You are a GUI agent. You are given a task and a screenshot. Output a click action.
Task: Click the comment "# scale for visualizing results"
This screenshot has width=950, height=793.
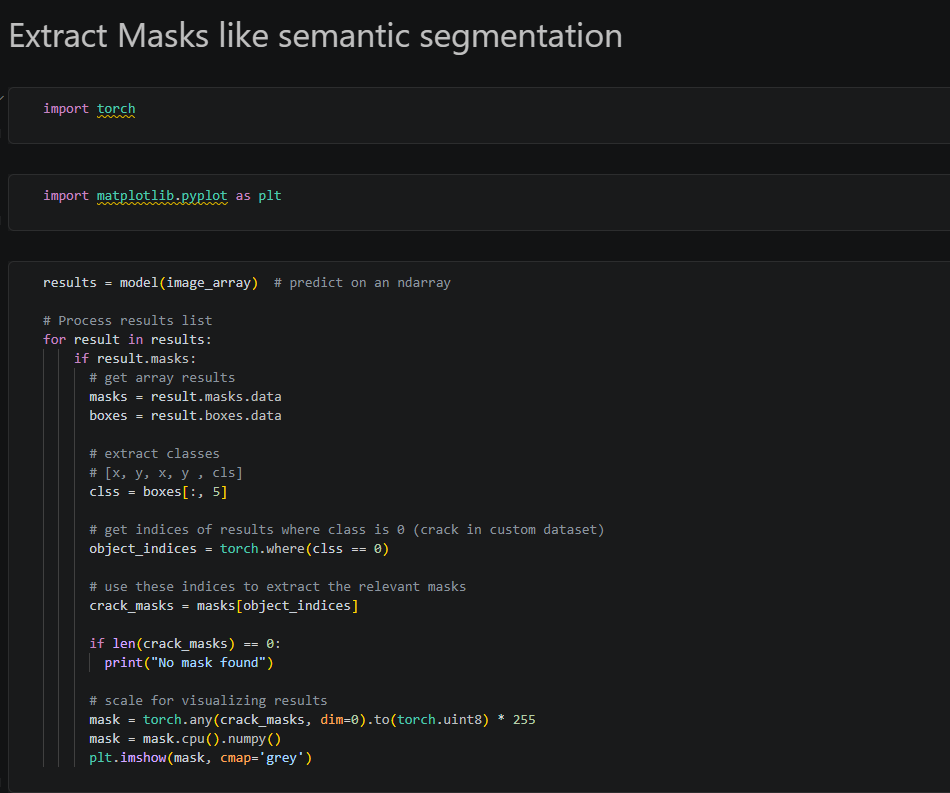click(x=208, y=701)
